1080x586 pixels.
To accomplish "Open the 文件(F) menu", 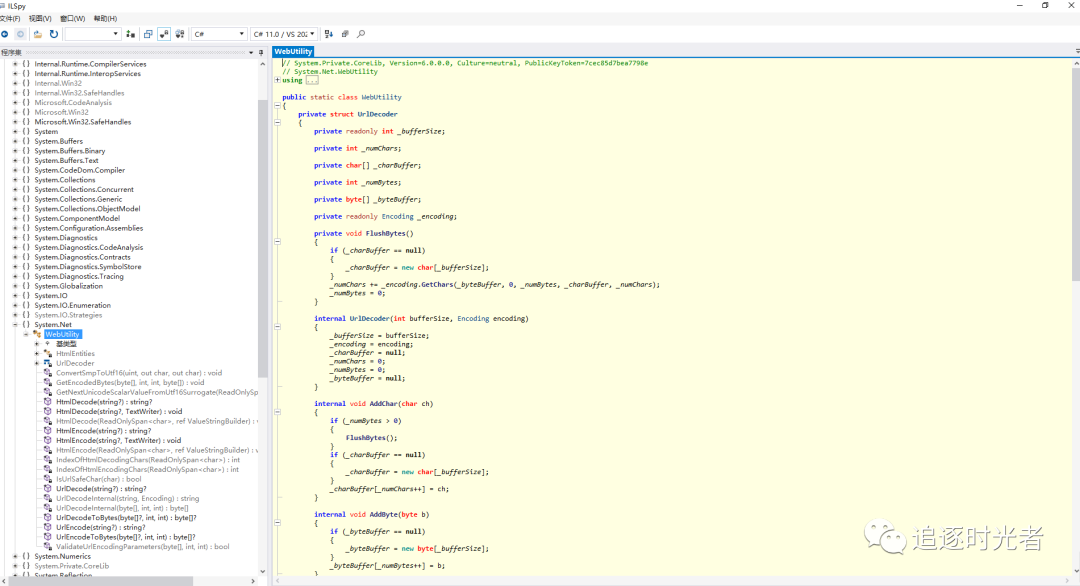I will (x=10, y=18).
